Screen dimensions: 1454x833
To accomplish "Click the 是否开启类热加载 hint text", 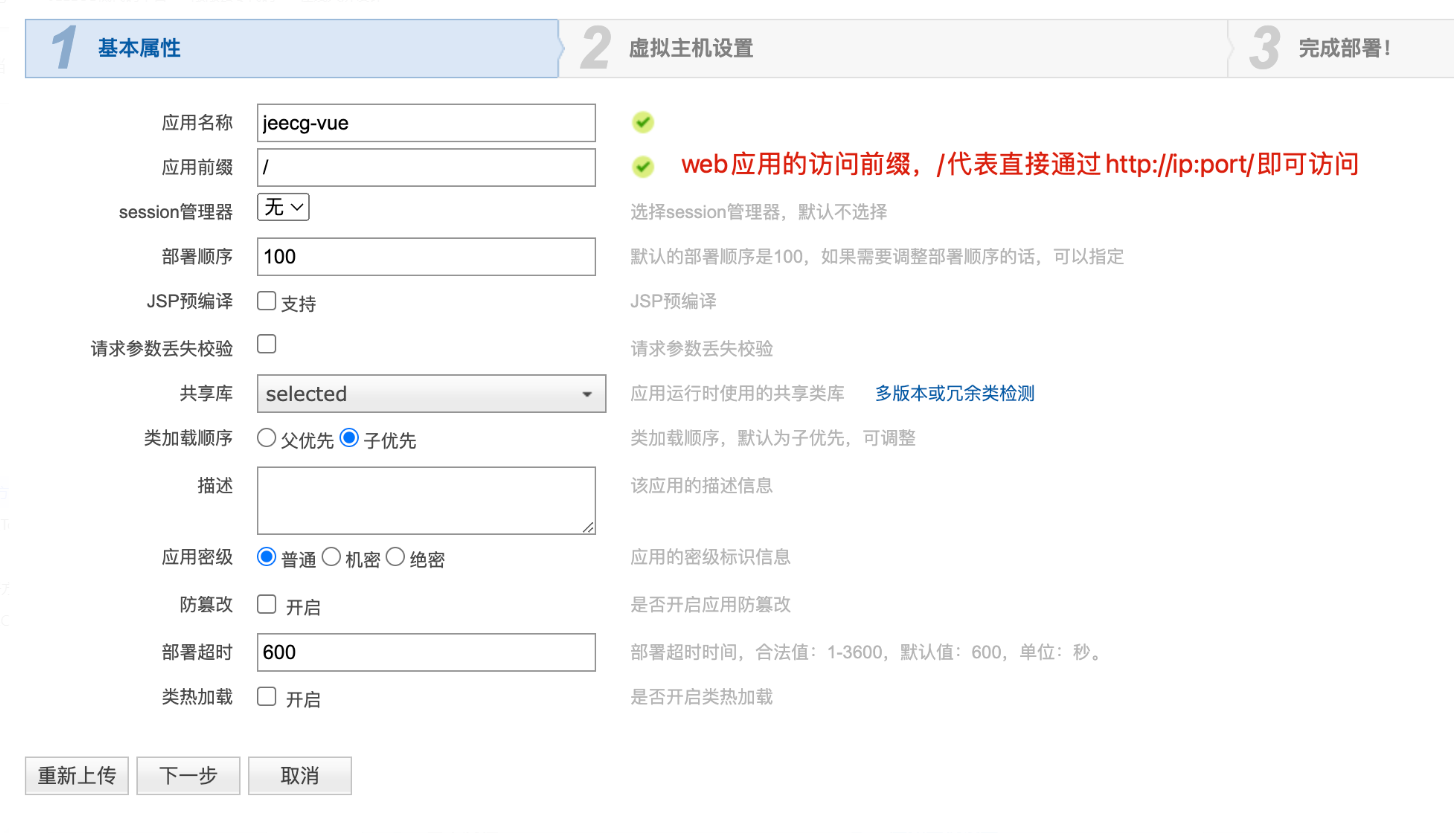I will [701, 696].
